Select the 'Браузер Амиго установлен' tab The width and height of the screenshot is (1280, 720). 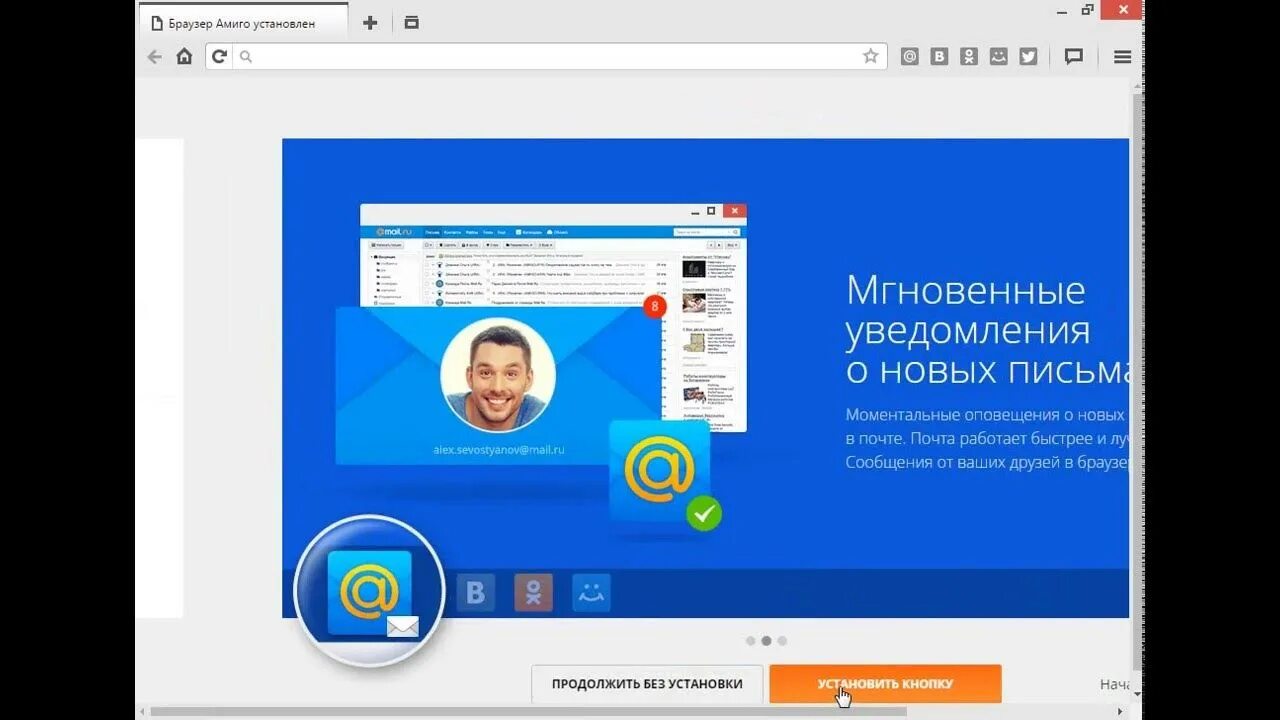(x=243, y=22)
